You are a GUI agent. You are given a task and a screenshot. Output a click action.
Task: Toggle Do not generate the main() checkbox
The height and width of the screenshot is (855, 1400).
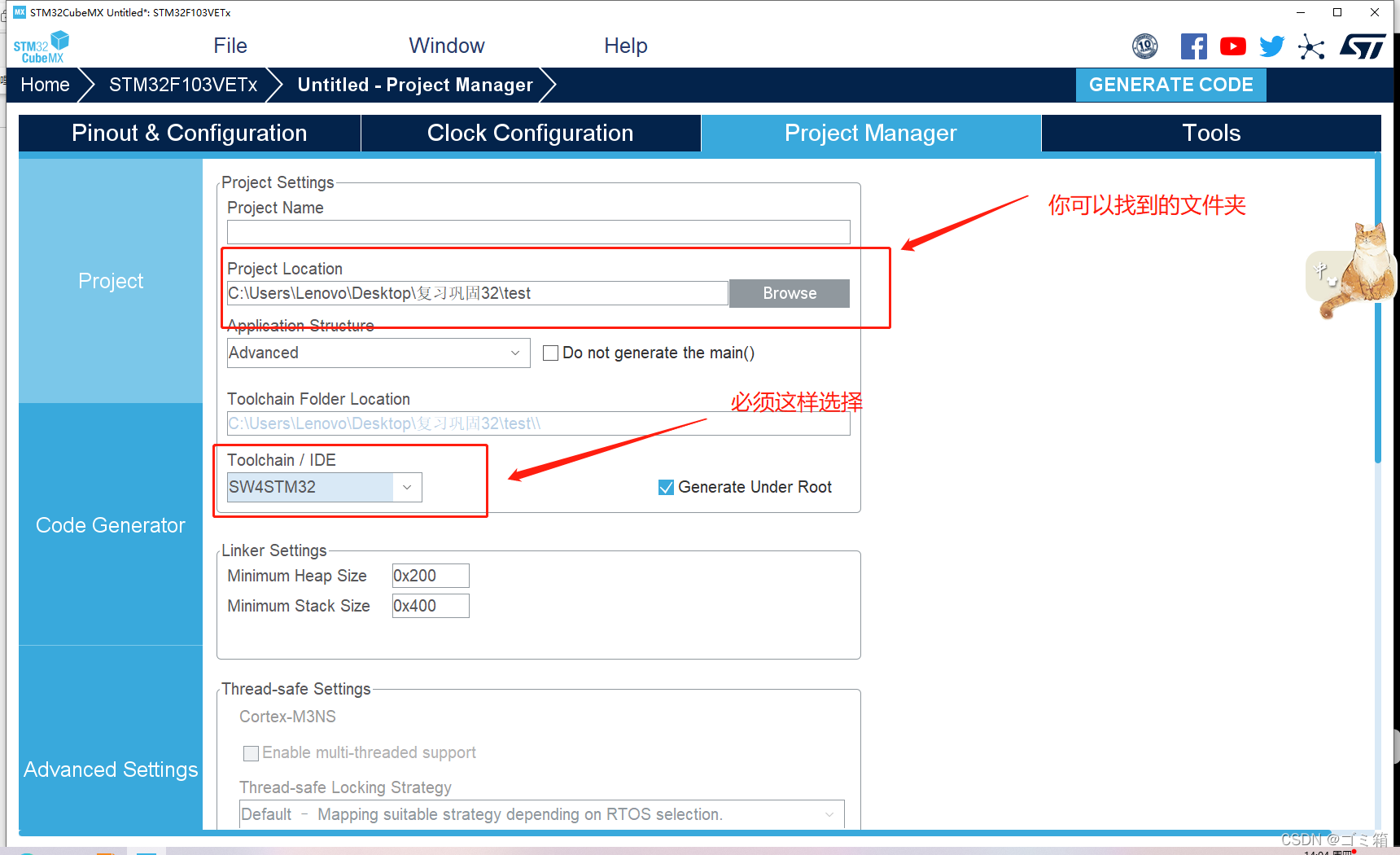(550, 353)
